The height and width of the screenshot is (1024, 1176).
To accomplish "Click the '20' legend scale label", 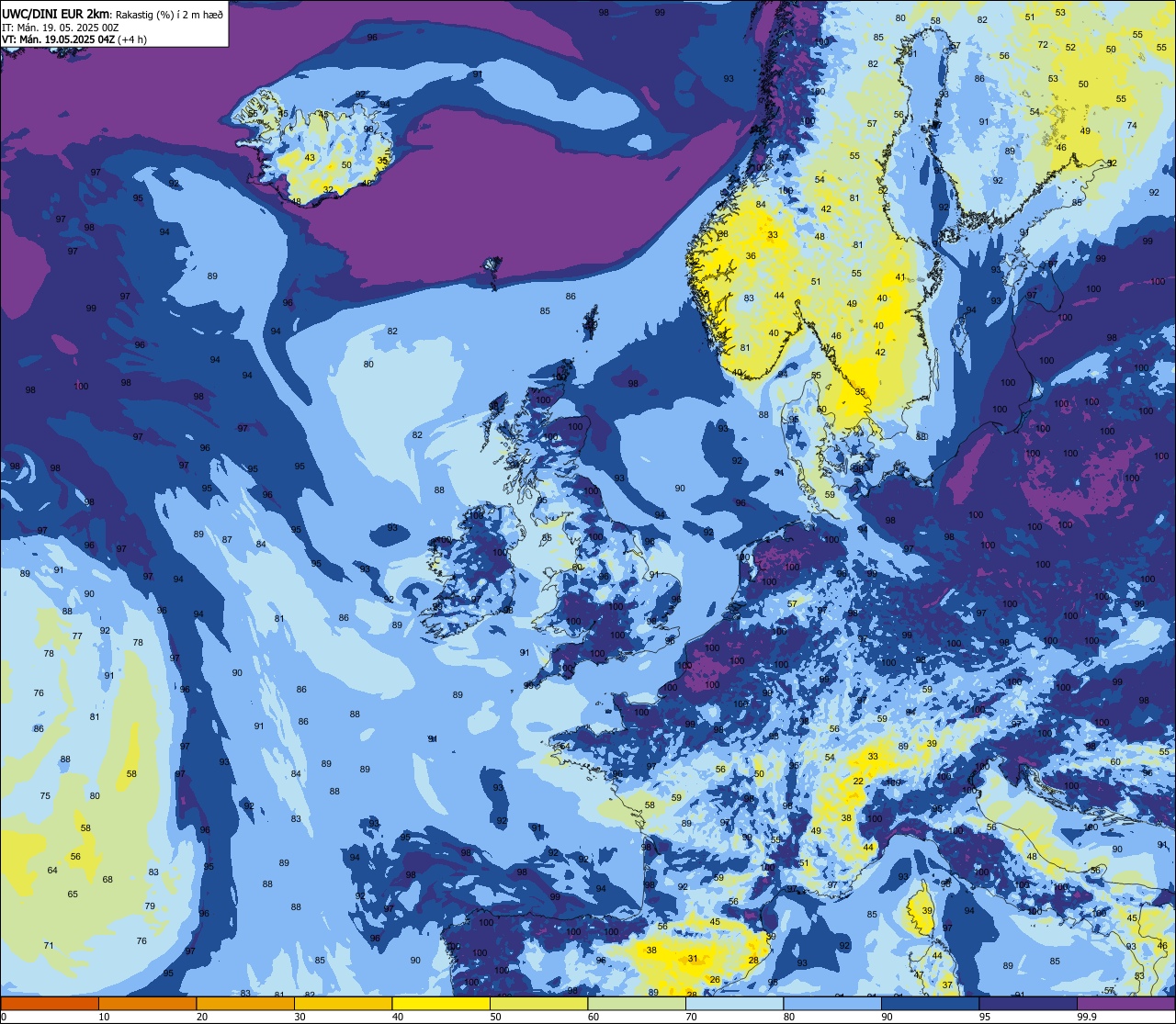I will click(202, 1017).
